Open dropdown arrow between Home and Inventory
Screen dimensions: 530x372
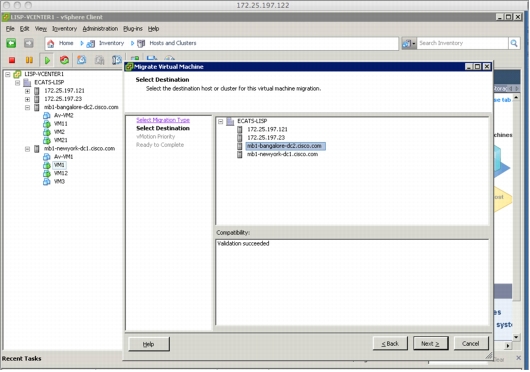pyautogui.click(x=82, y=43)
